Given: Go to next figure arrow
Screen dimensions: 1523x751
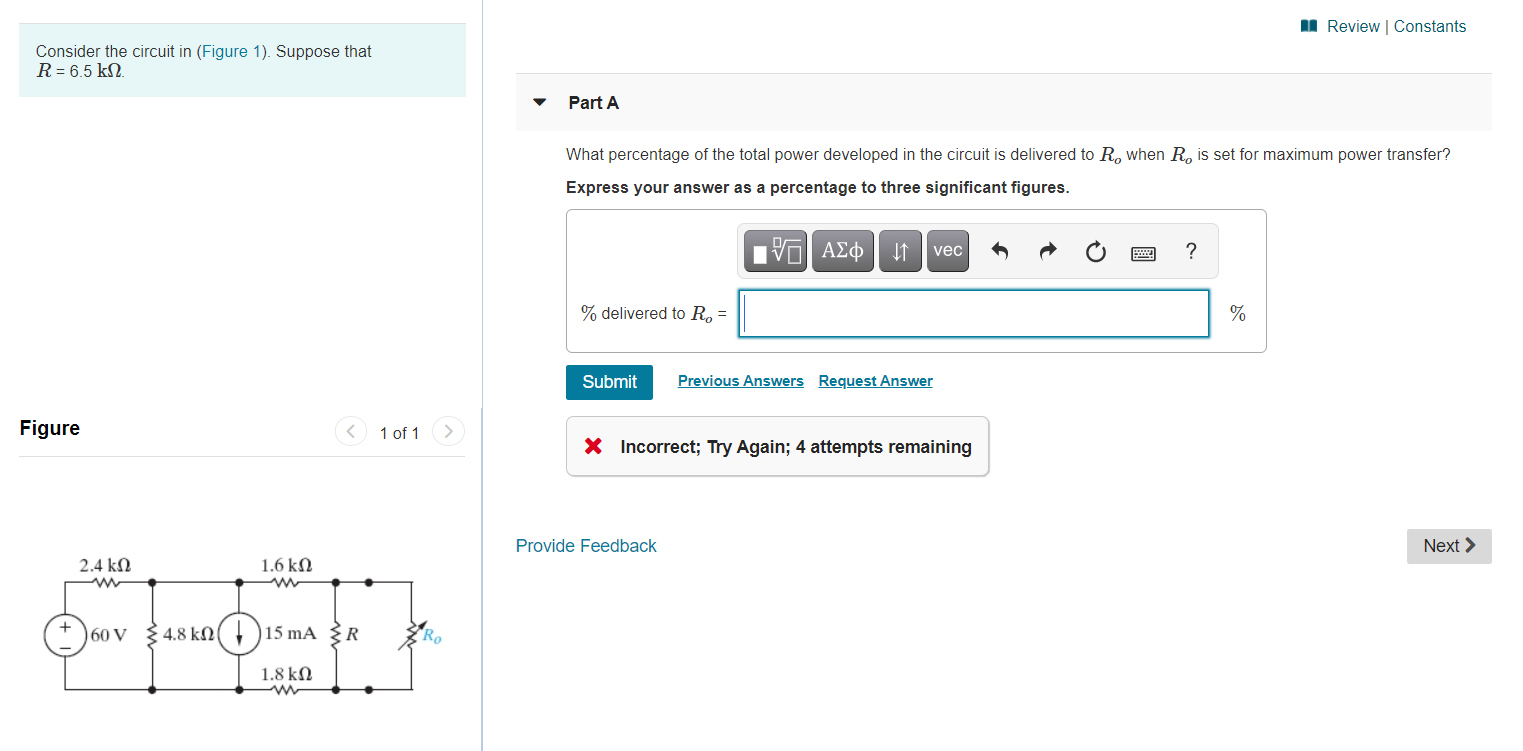Looking at the screenshot, I should 449,432.
